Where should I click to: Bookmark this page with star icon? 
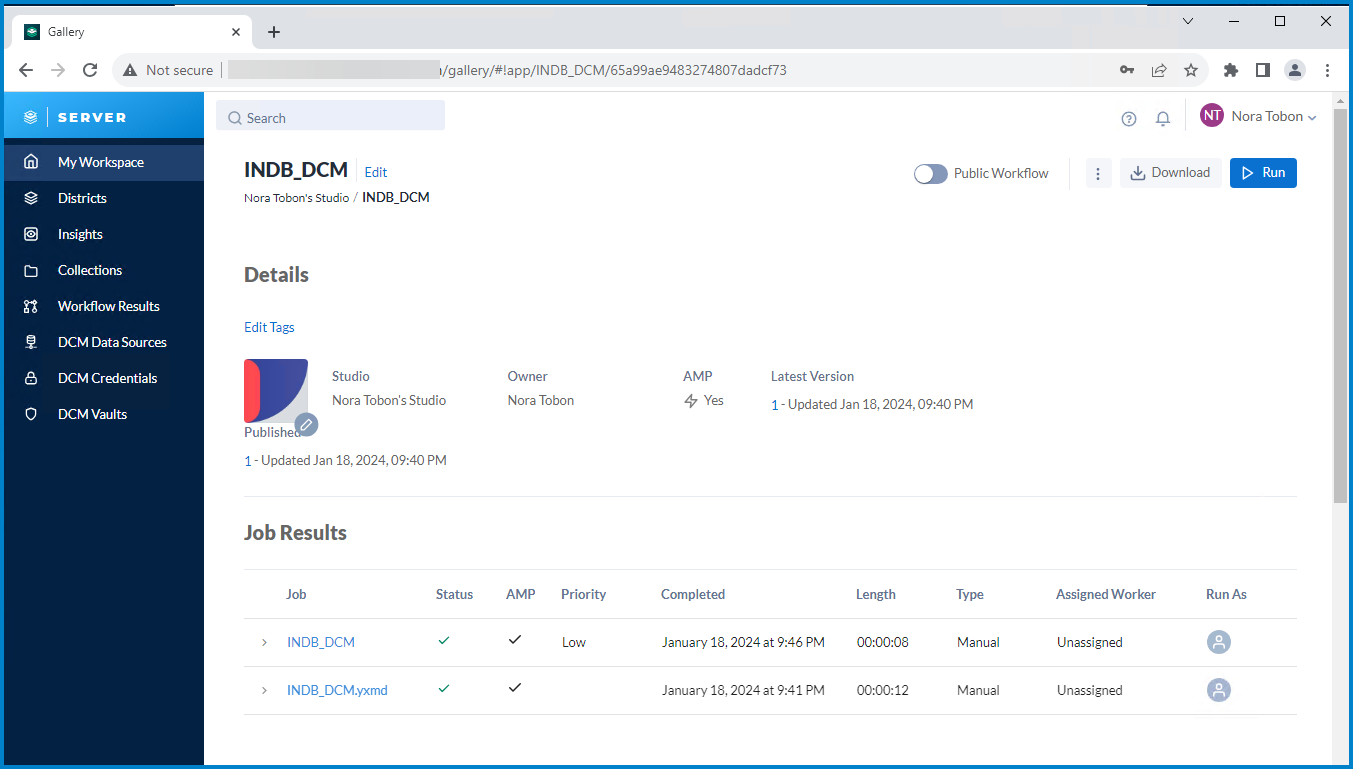(1191, 70)
